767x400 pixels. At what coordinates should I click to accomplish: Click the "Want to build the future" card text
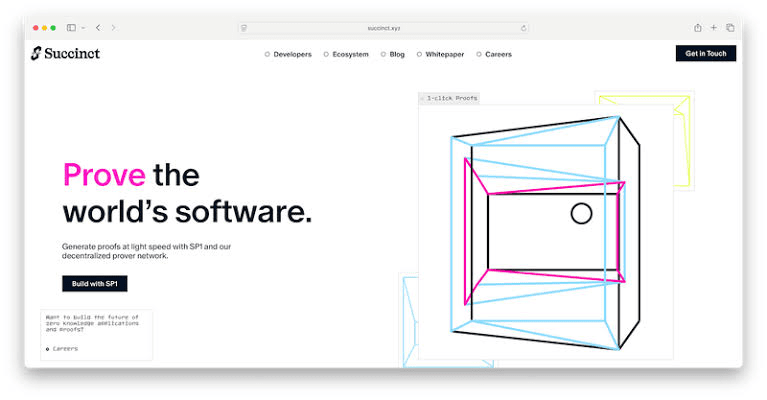point(92,323)
